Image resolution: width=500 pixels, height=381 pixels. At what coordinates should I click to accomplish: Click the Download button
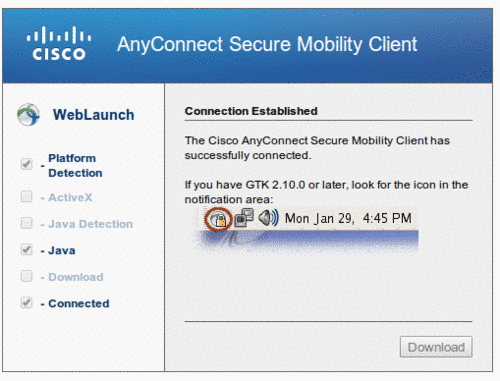[436, 347]
